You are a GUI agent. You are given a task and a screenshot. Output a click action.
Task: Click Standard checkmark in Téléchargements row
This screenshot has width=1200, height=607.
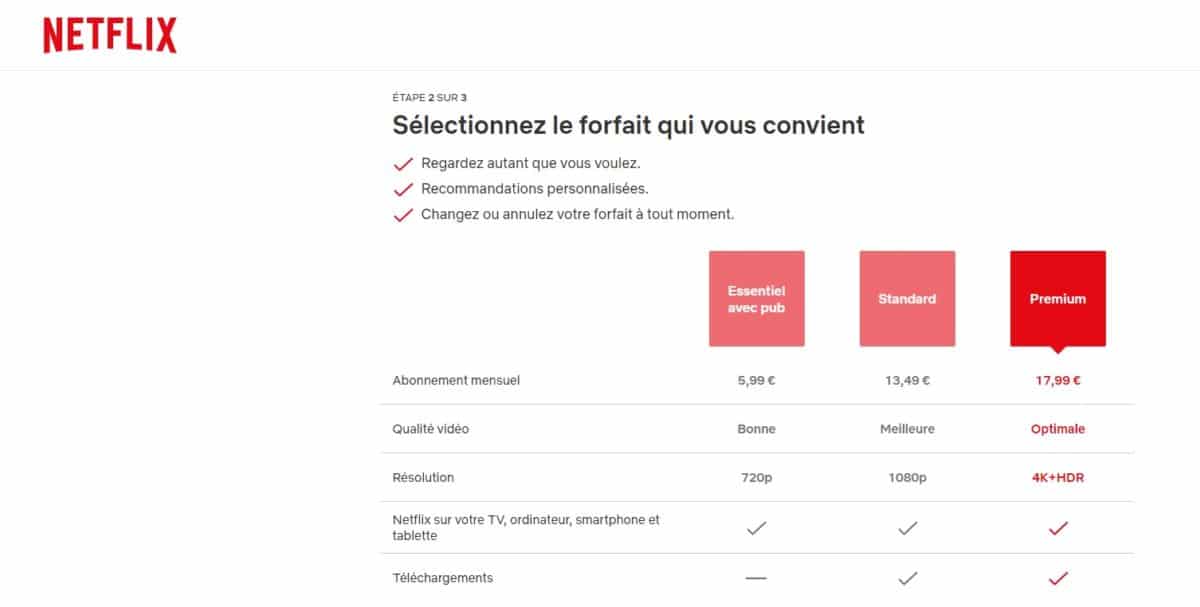907,578
